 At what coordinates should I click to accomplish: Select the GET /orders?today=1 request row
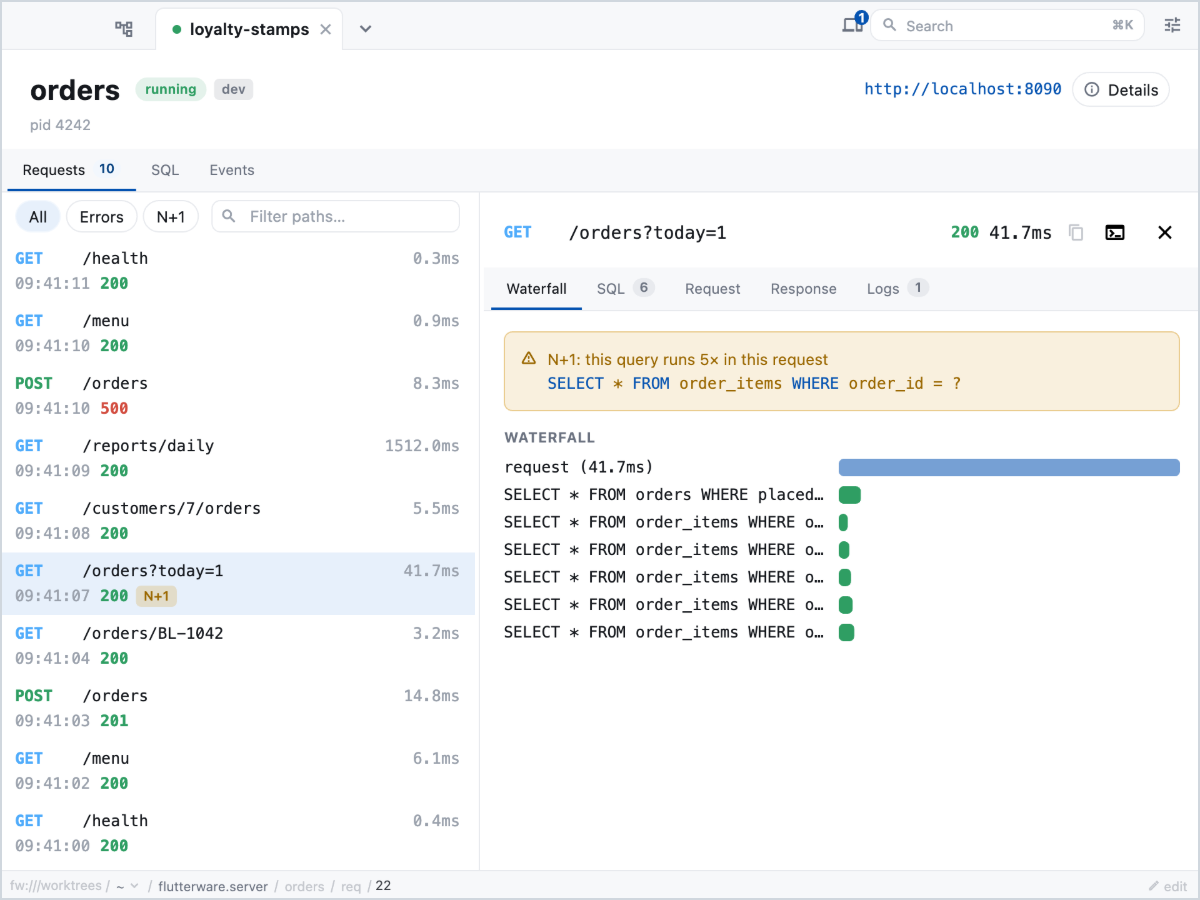[238, 583]
